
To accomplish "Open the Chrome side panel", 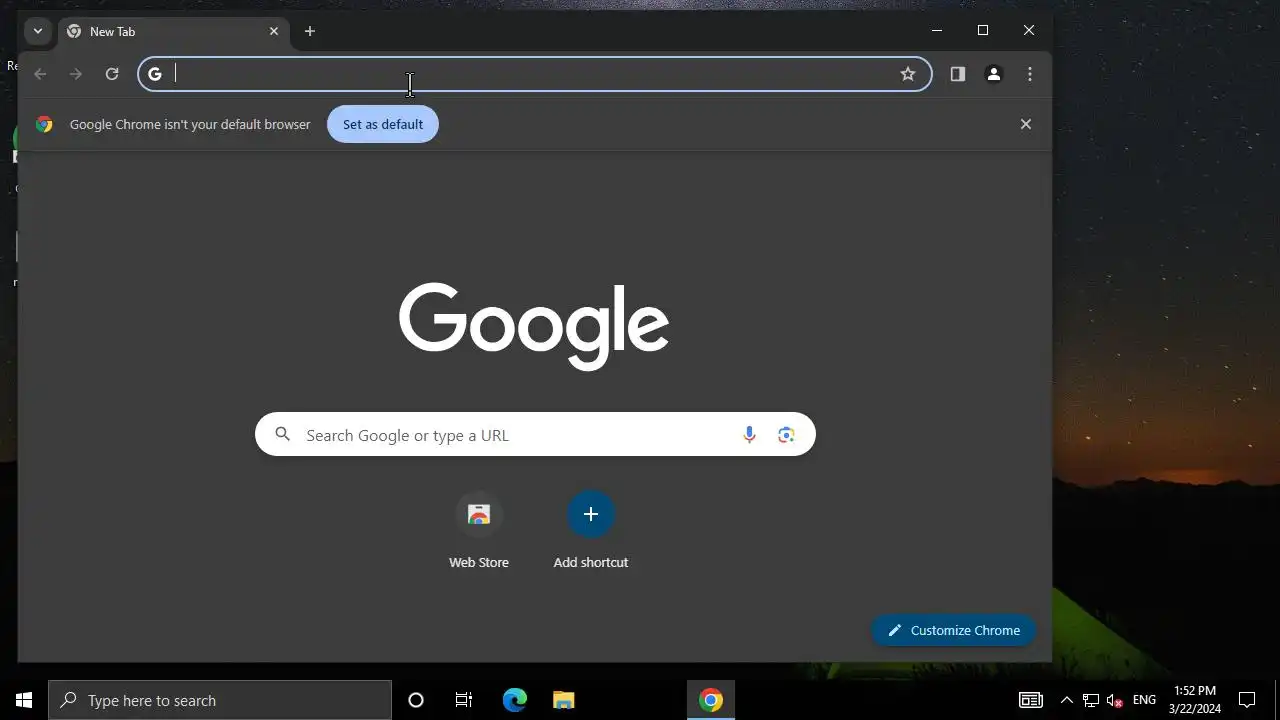I will coord(958,74).
